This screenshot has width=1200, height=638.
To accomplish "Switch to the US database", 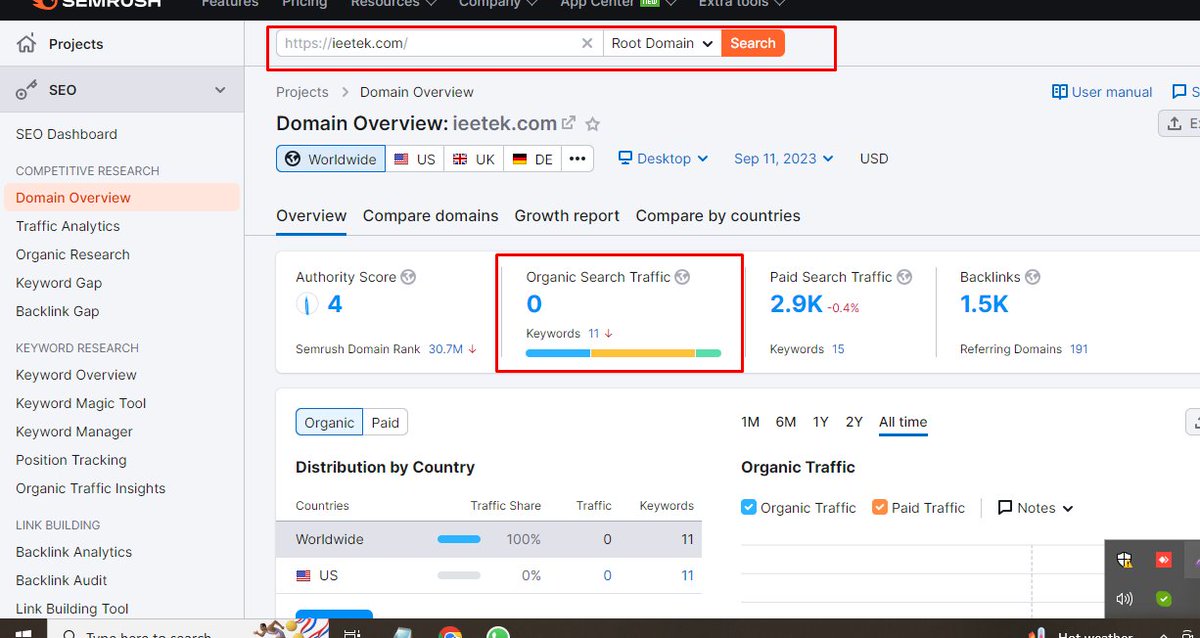I will [415, 159].
